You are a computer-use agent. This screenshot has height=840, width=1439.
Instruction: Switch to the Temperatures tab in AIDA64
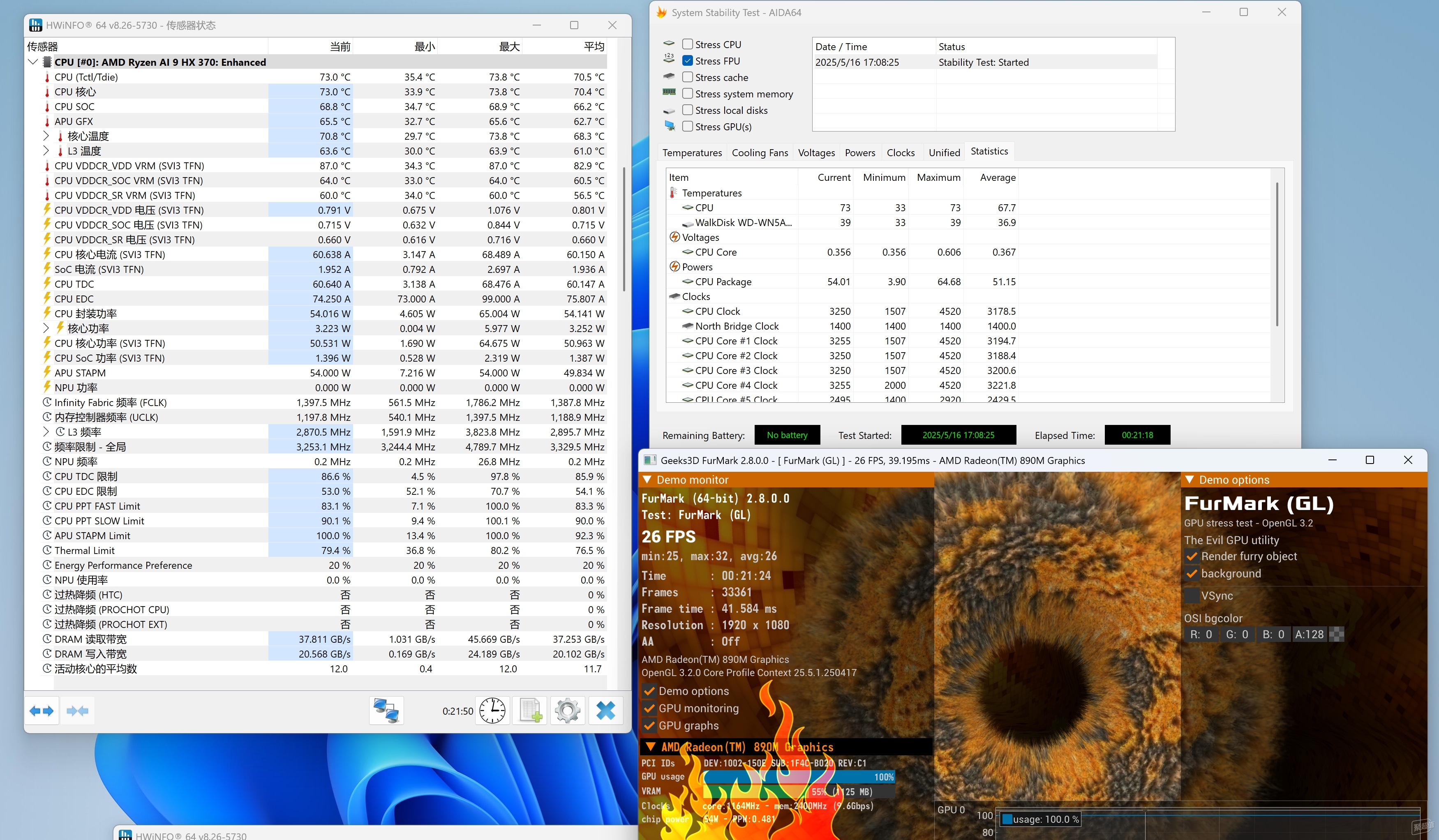[x=692, y=152]
